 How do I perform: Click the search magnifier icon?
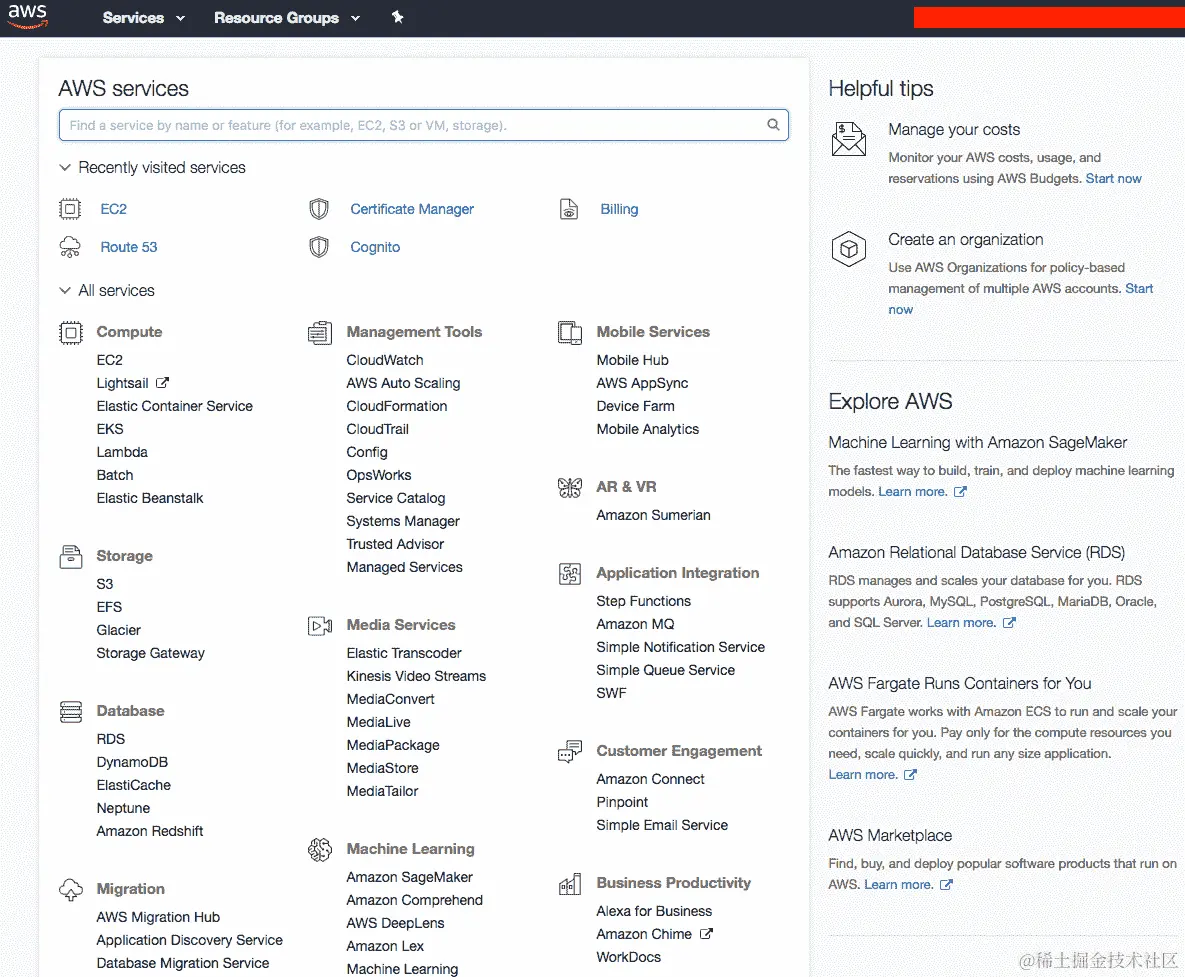click(x=773, y=125)
